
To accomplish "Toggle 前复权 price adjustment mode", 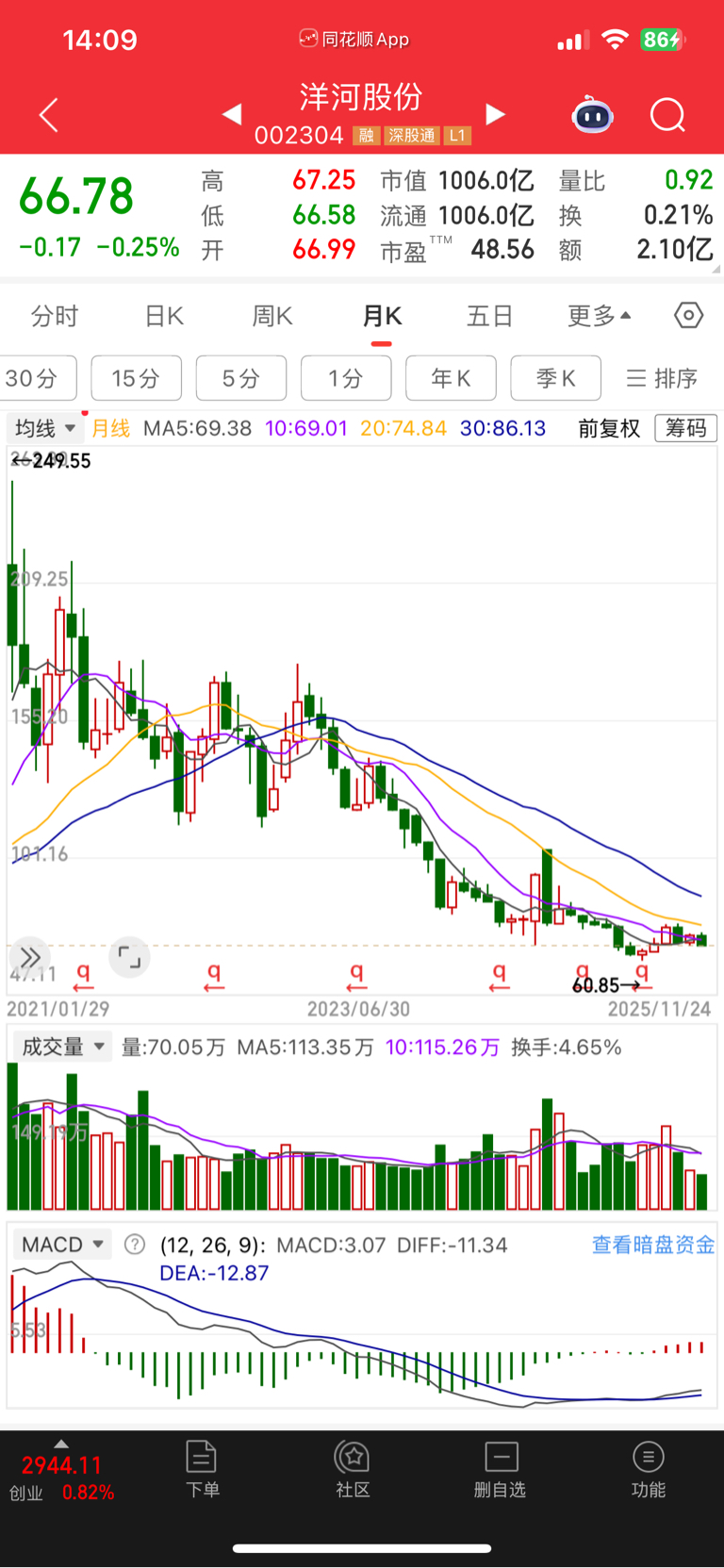I will pos(609,429).
